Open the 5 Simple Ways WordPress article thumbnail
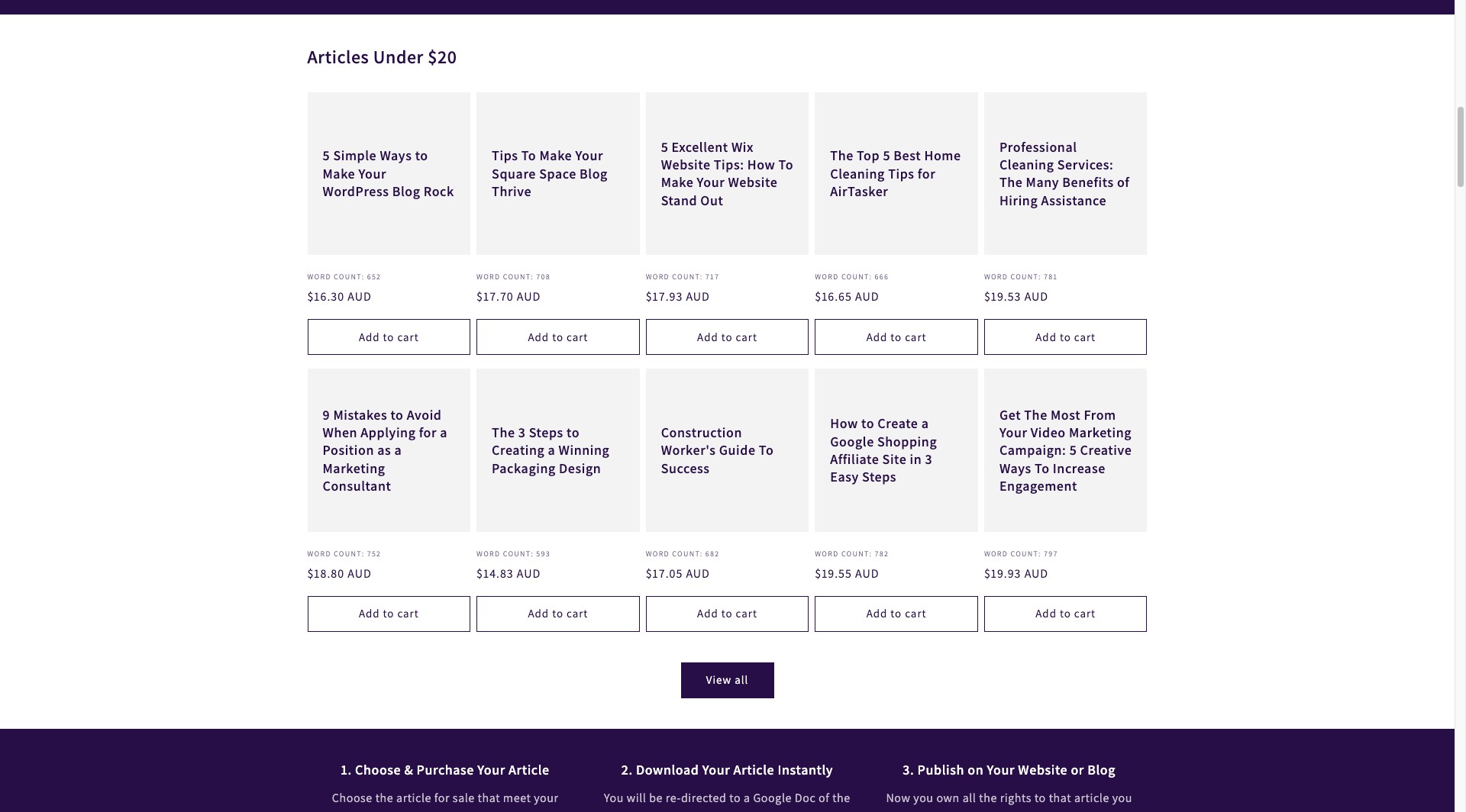1466x812 pixels. (x=388, y=174)
